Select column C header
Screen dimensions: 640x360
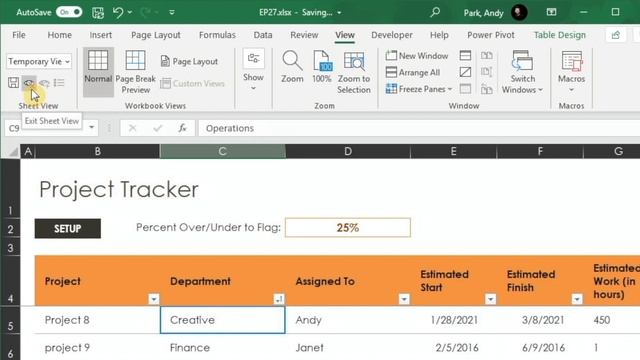pyautogui.click(x=222, y=151)
